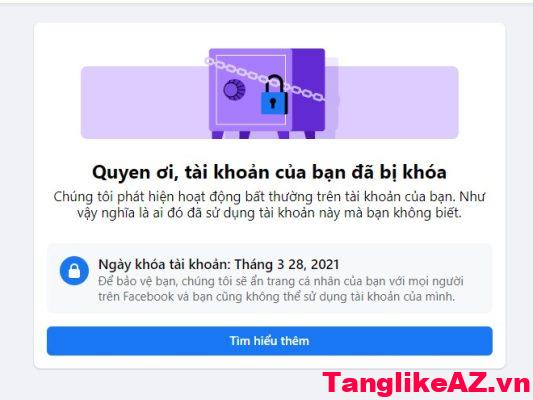Click the 'Chúng tôi phát hiện hoạt động bất thường' paragraph
Screen dimensions: 533x400
tap(269, 205)
